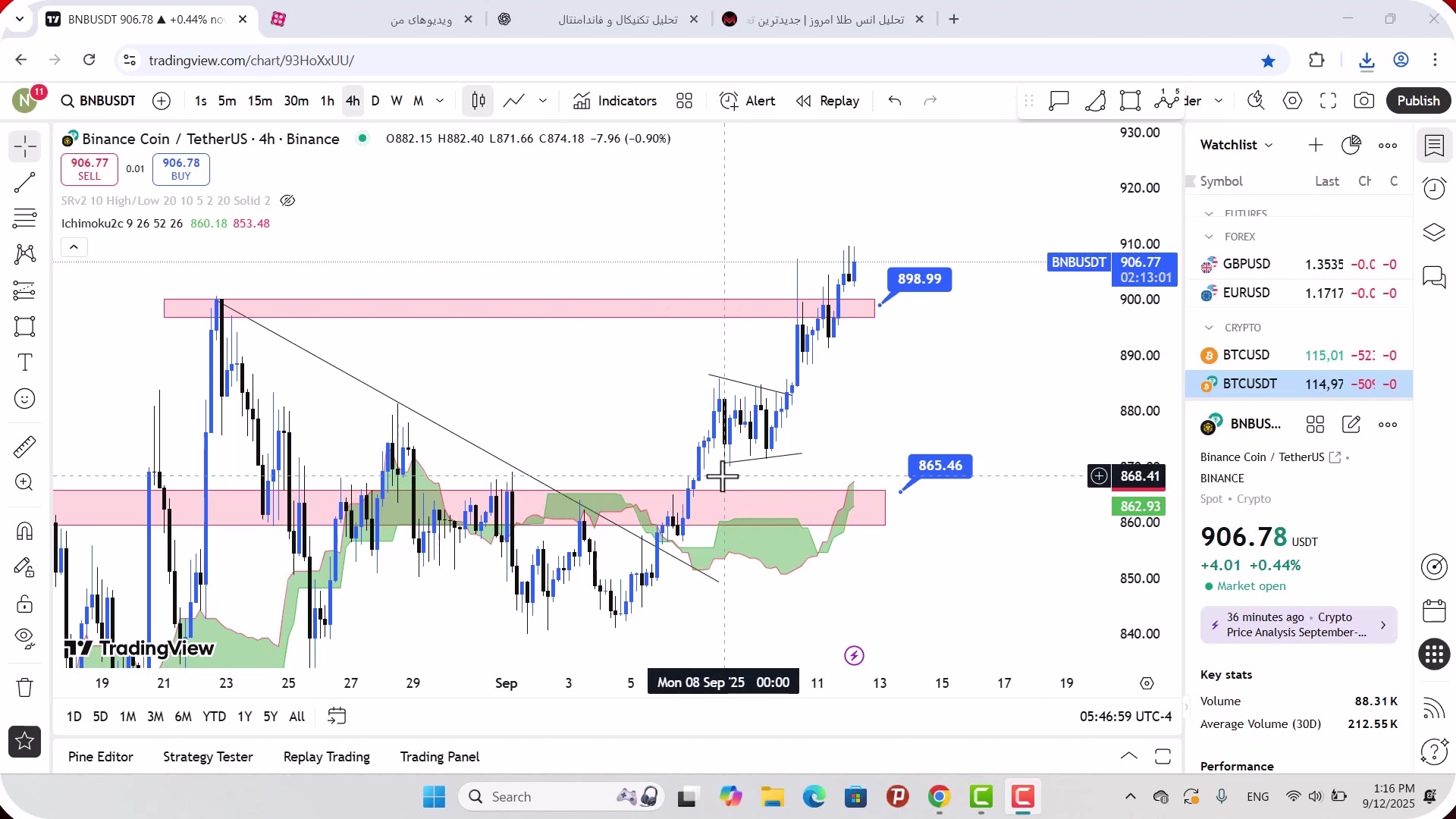Collapse the FOREX watchlist section
This screenshot has height=819, width=1456.
(1209, 237)
